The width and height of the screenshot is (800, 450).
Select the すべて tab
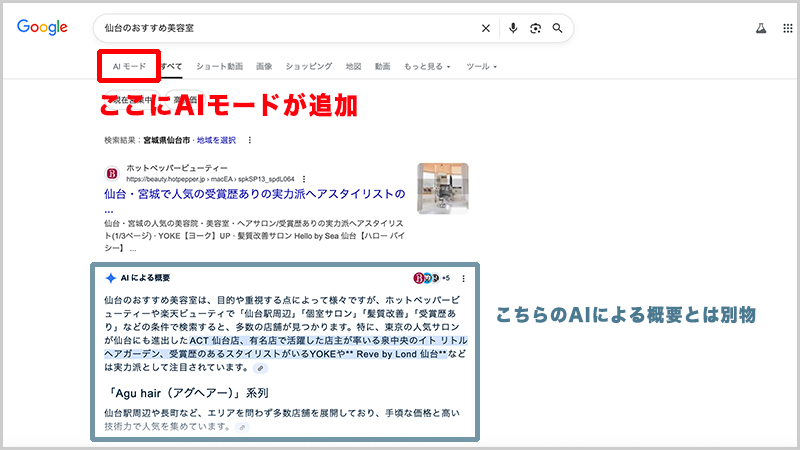click(x=172, y=66)
